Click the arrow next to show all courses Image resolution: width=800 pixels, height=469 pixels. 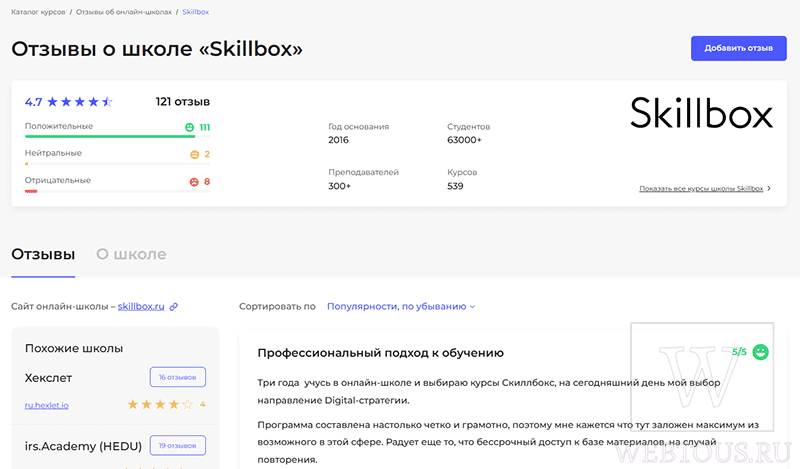pyautogui.click(x=769, y=188)
